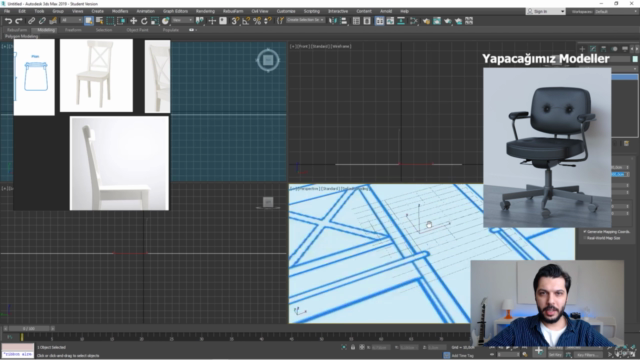The width and height of the screenshot is (640, 360).
Task: Click the Bind to Space Warp icon
Action: point(53,21)
